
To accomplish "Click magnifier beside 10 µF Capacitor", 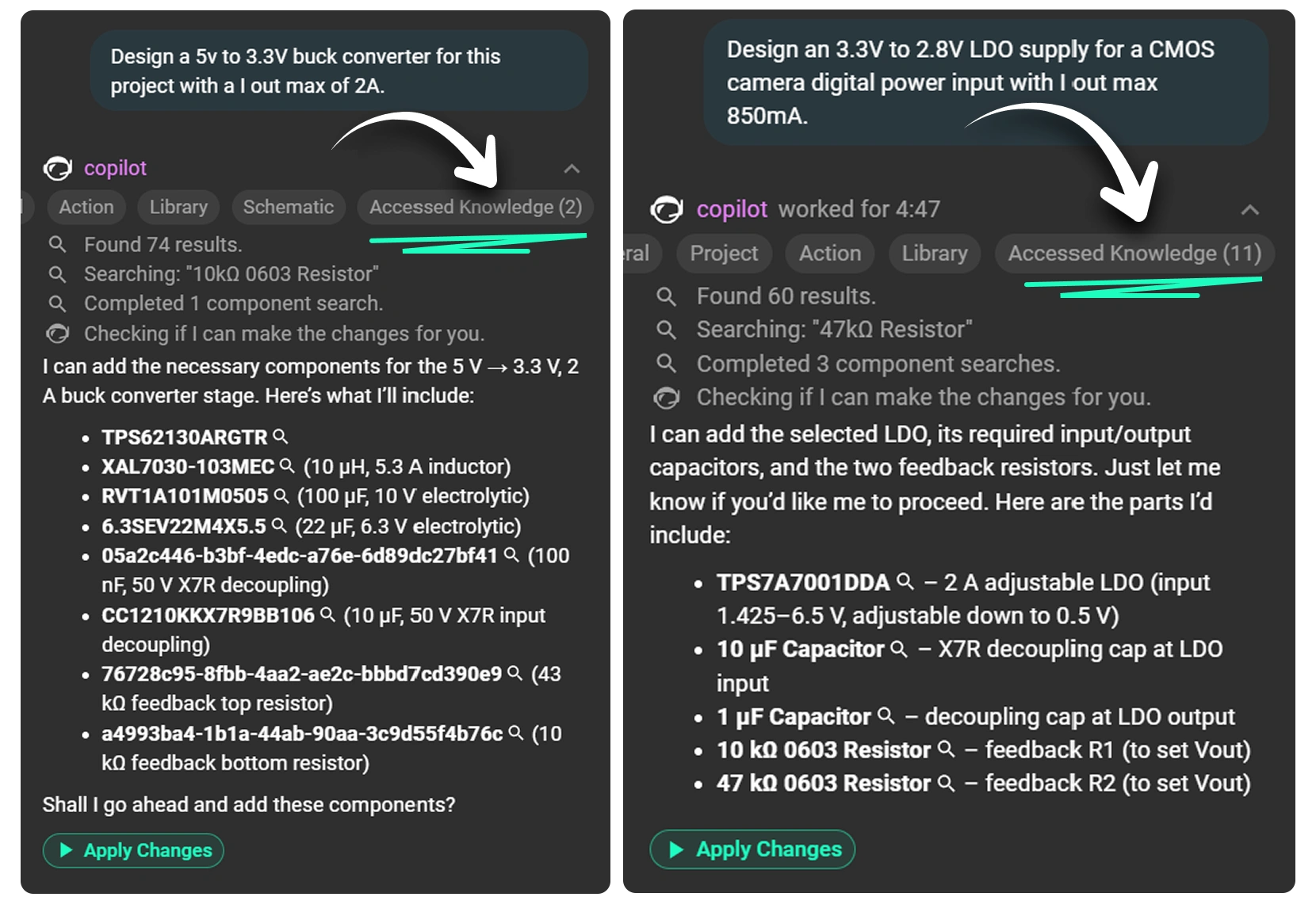I will (898, 648).
